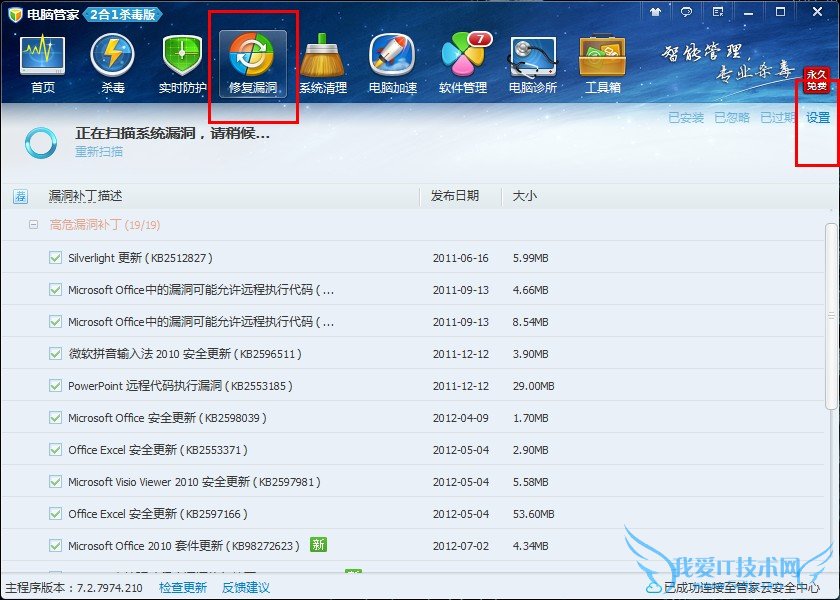Click the 电脑管家 shield logo
The image size is (840, 600).
(16, 14)
